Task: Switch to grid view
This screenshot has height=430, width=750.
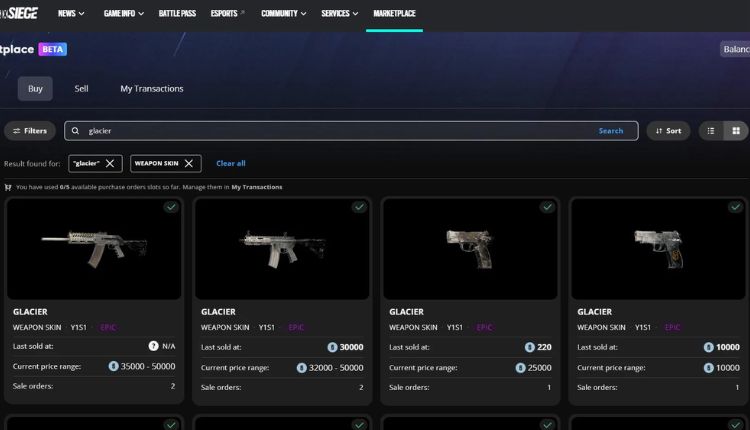Action: pyautogui.click(x=736, y=131)
